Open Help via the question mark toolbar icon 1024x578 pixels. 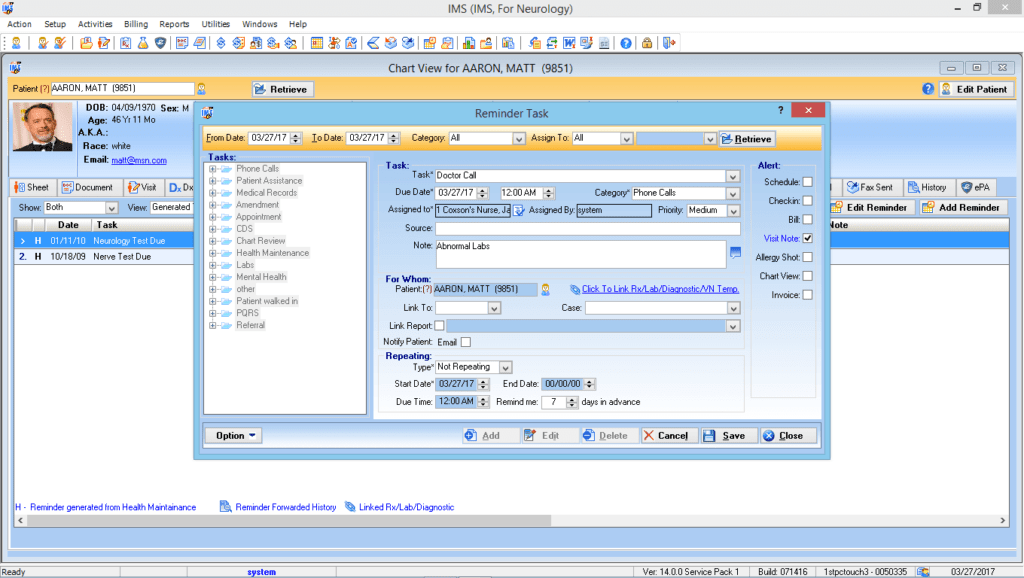[x=625, y=43]
